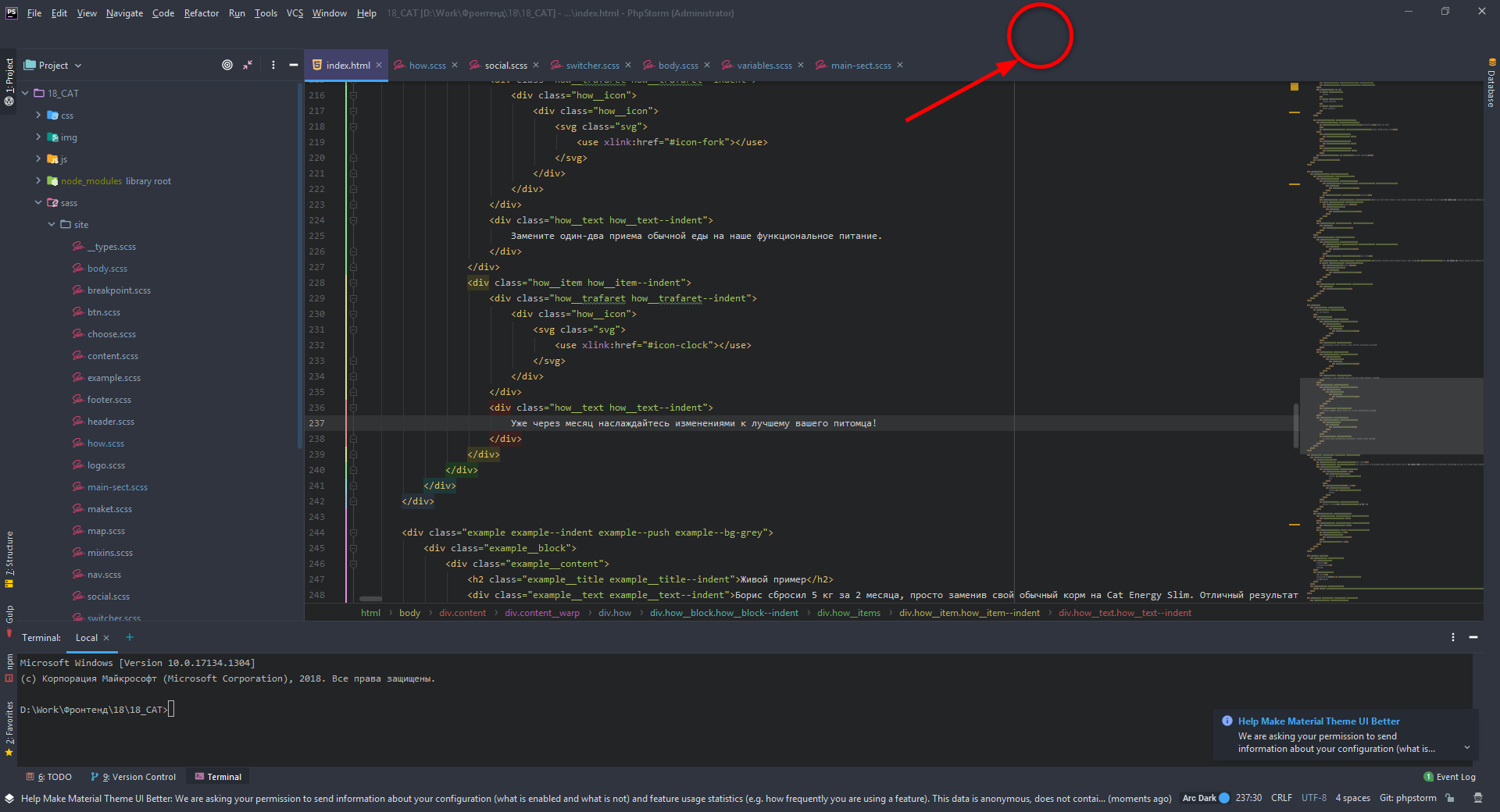Expand the node_modules folder
The image size is (1500, 812).
(x=38, y=180)
